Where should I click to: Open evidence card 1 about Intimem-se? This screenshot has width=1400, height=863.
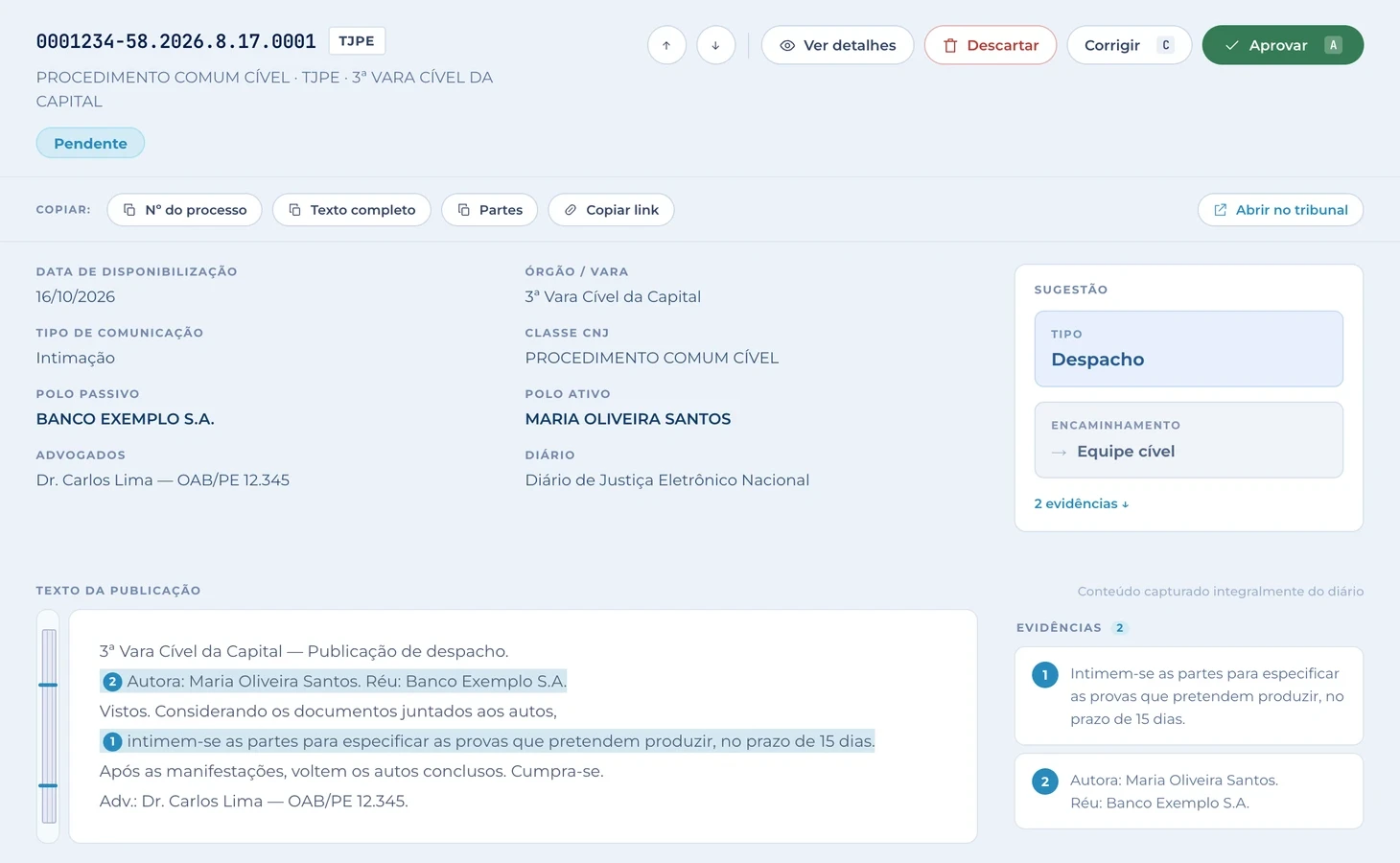1188,696
